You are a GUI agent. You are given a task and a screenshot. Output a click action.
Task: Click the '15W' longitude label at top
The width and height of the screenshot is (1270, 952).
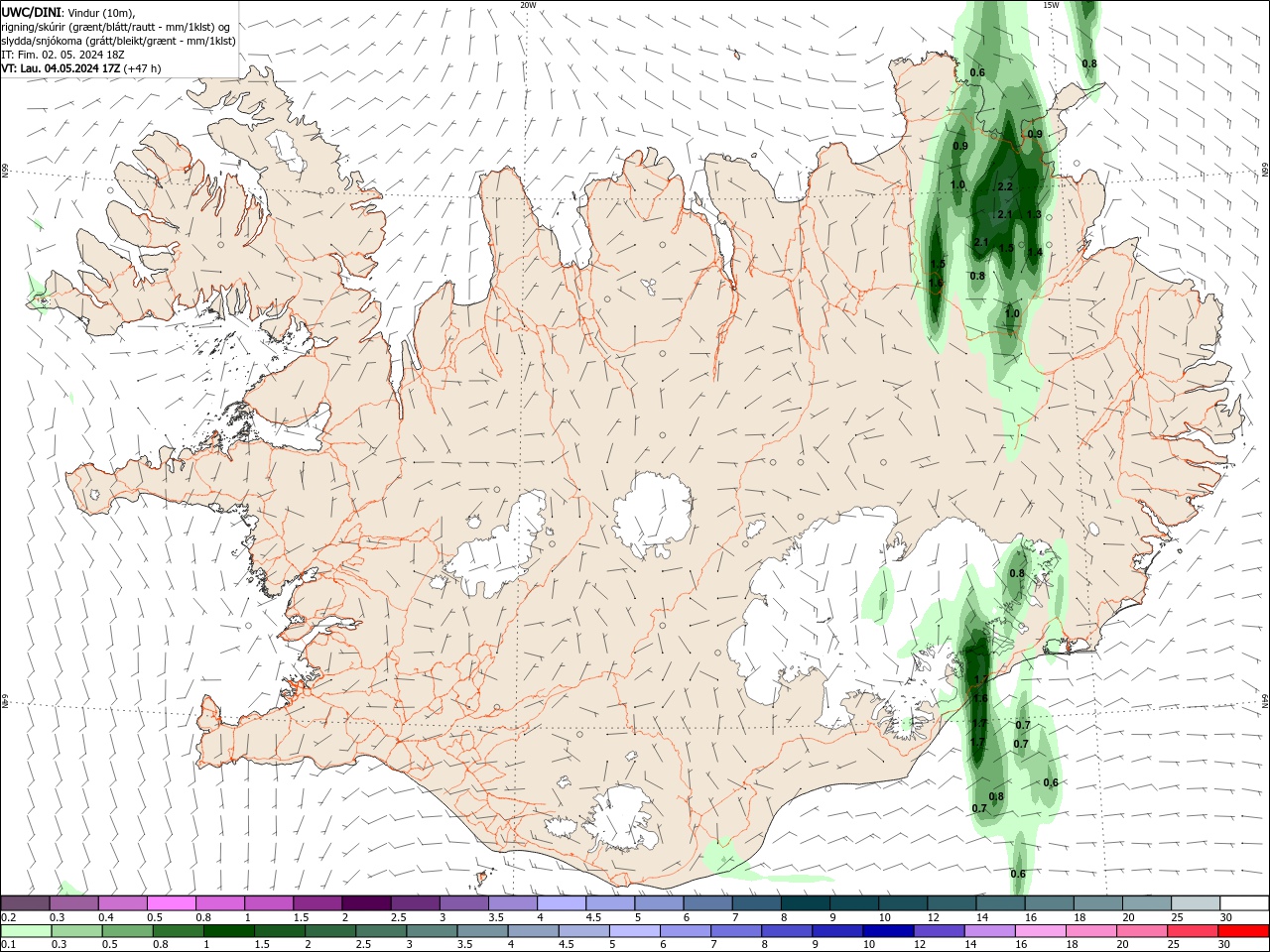pyautogui.click(x=1051, y=5)
